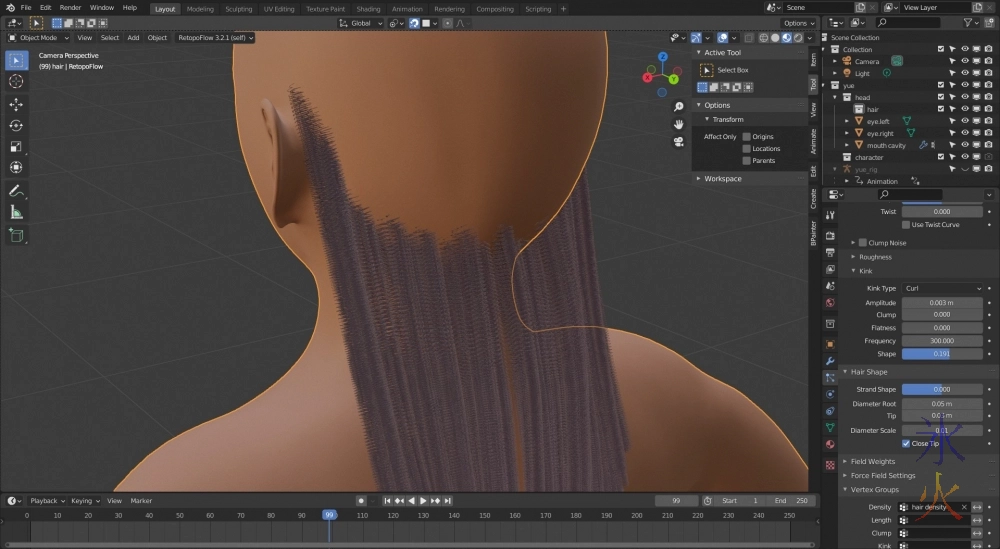Pick the Annotate tool

click(16, 190)
